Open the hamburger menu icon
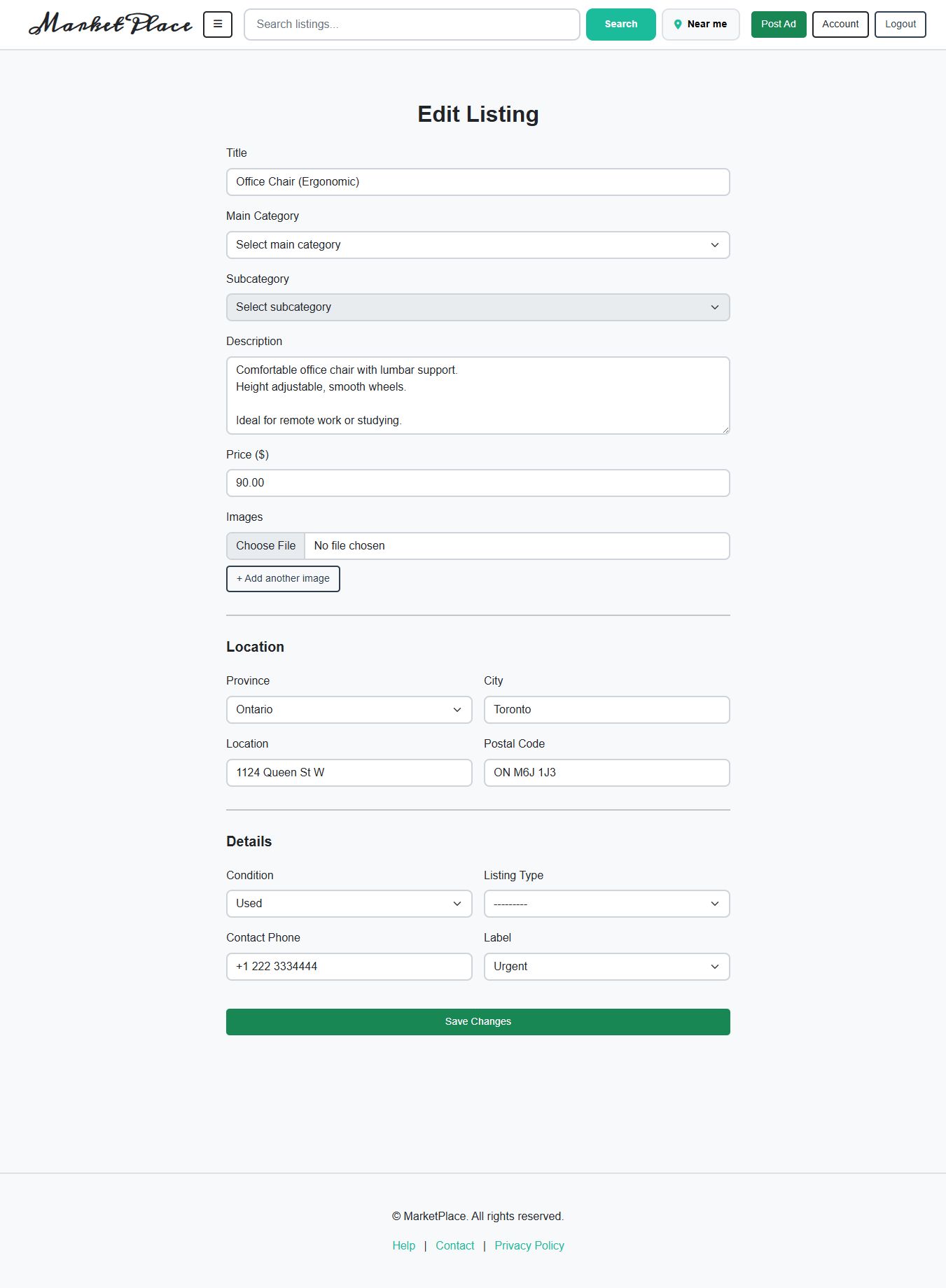946x1288 pixels. click(x=218, y=24)
